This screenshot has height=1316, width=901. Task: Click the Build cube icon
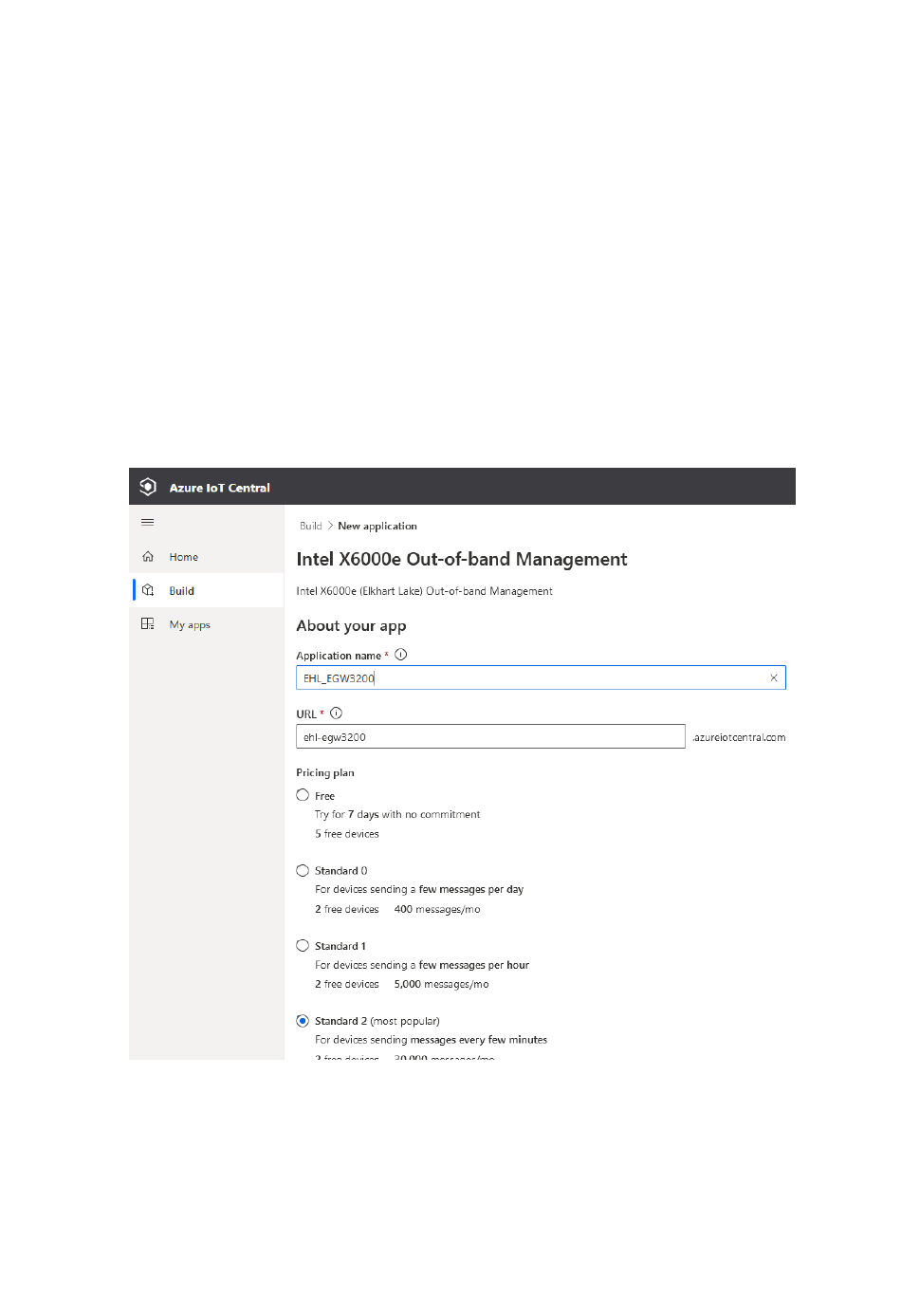point(148,590)
